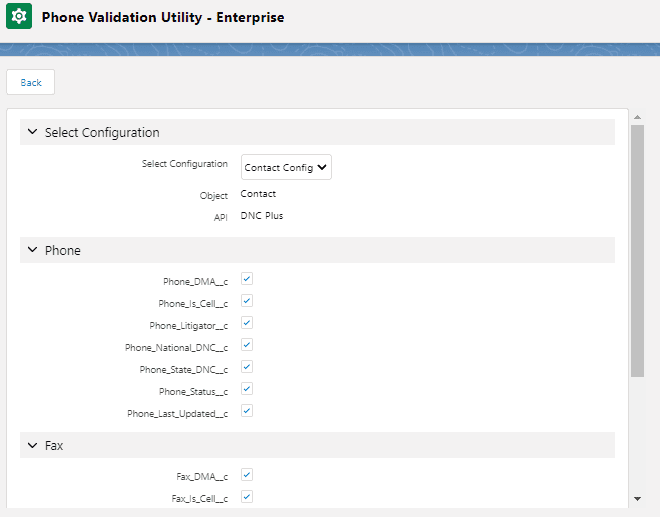
Task: Uncheck the Phone_Litigator__c checkbox
Action: click(x=247, y=323)
